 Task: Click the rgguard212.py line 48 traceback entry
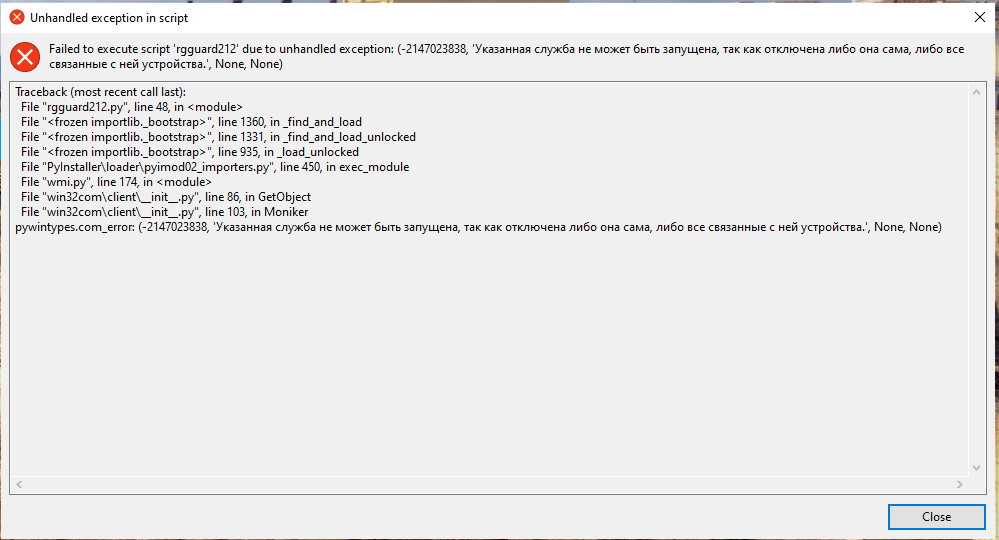(131, 107)
